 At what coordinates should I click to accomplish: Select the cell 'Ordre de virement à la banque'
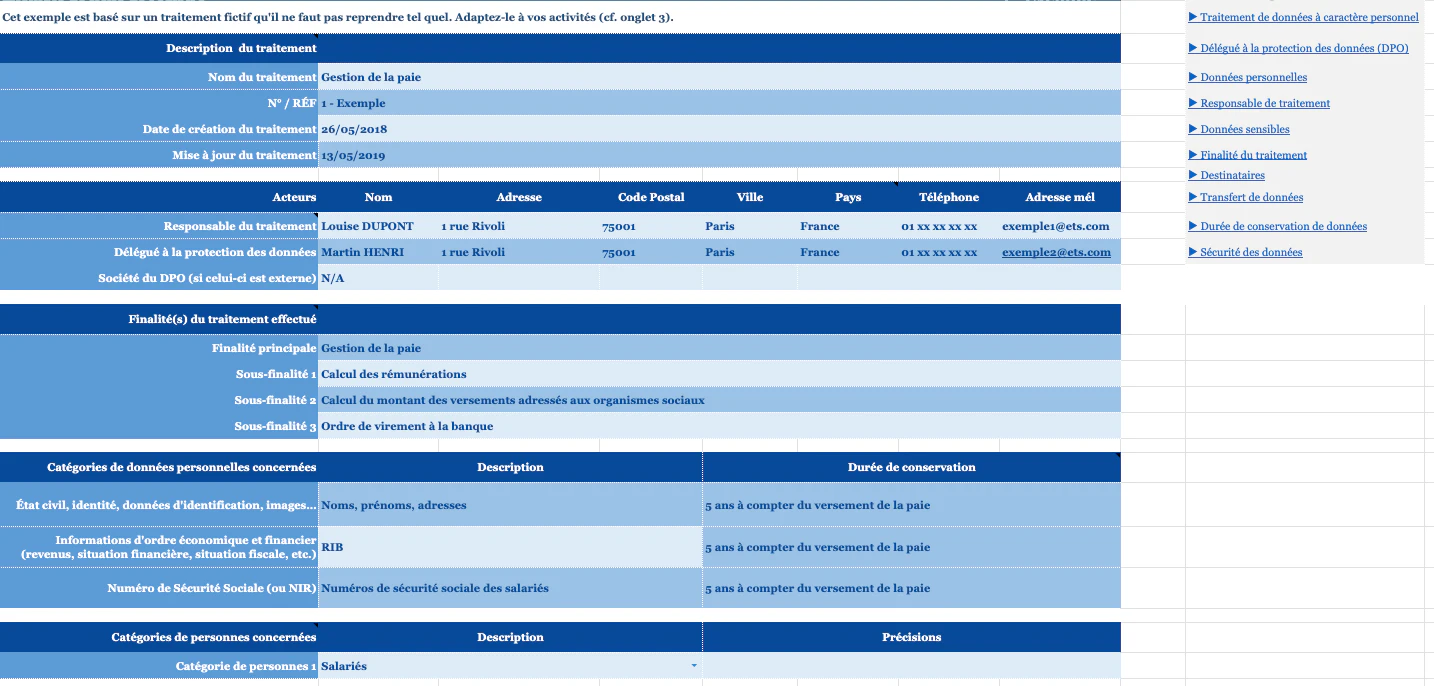click(x=719, y=426)
